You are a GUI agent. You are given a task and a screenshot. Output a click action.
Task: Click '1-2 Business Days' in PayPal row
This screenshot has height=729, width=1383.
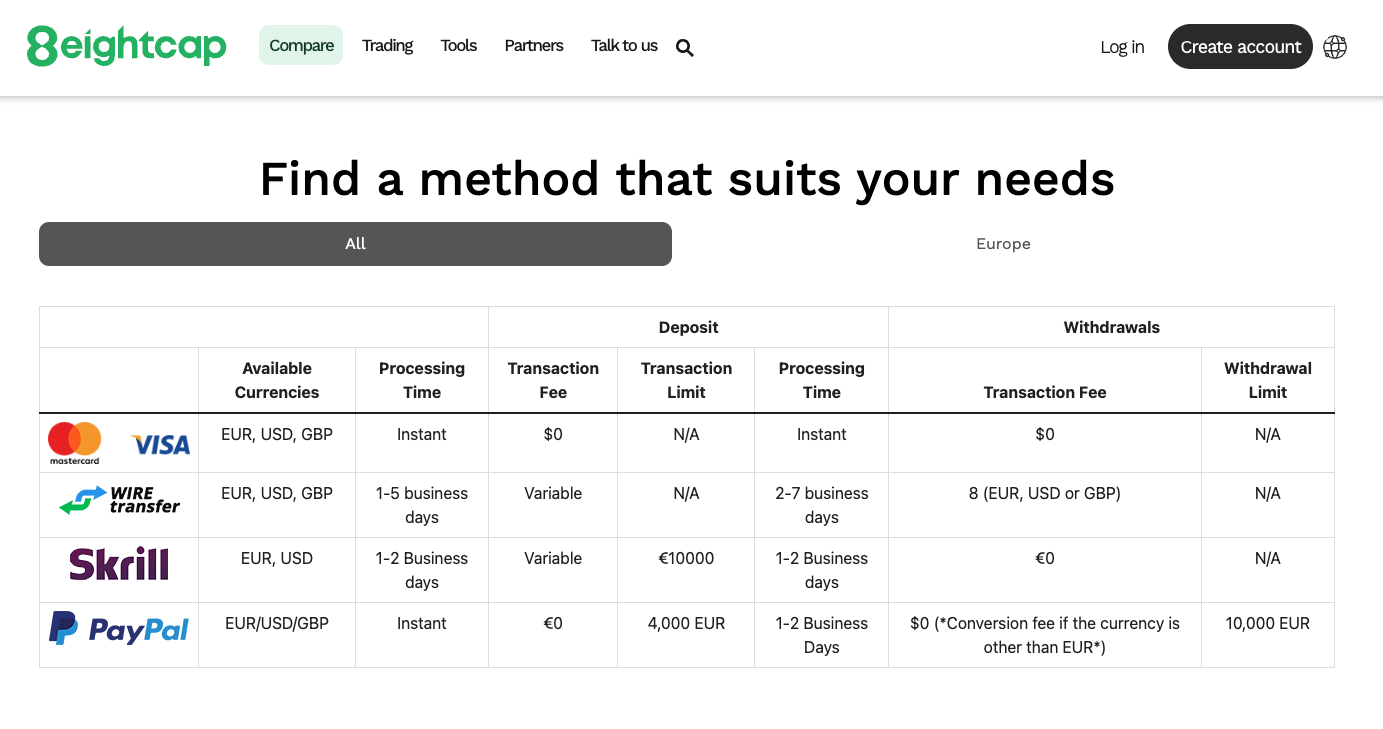[821, 635]
